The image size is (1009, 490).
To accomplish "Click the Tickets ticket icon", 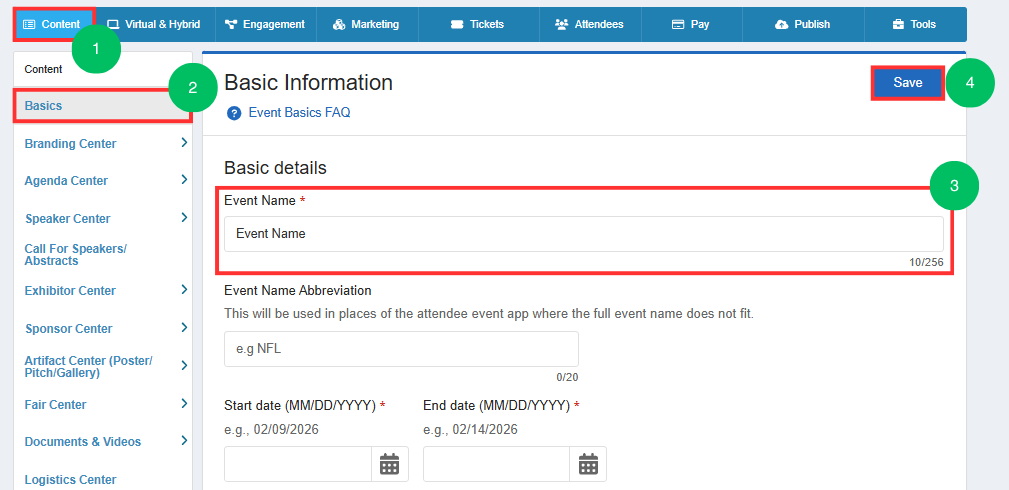I will point(457,24).
